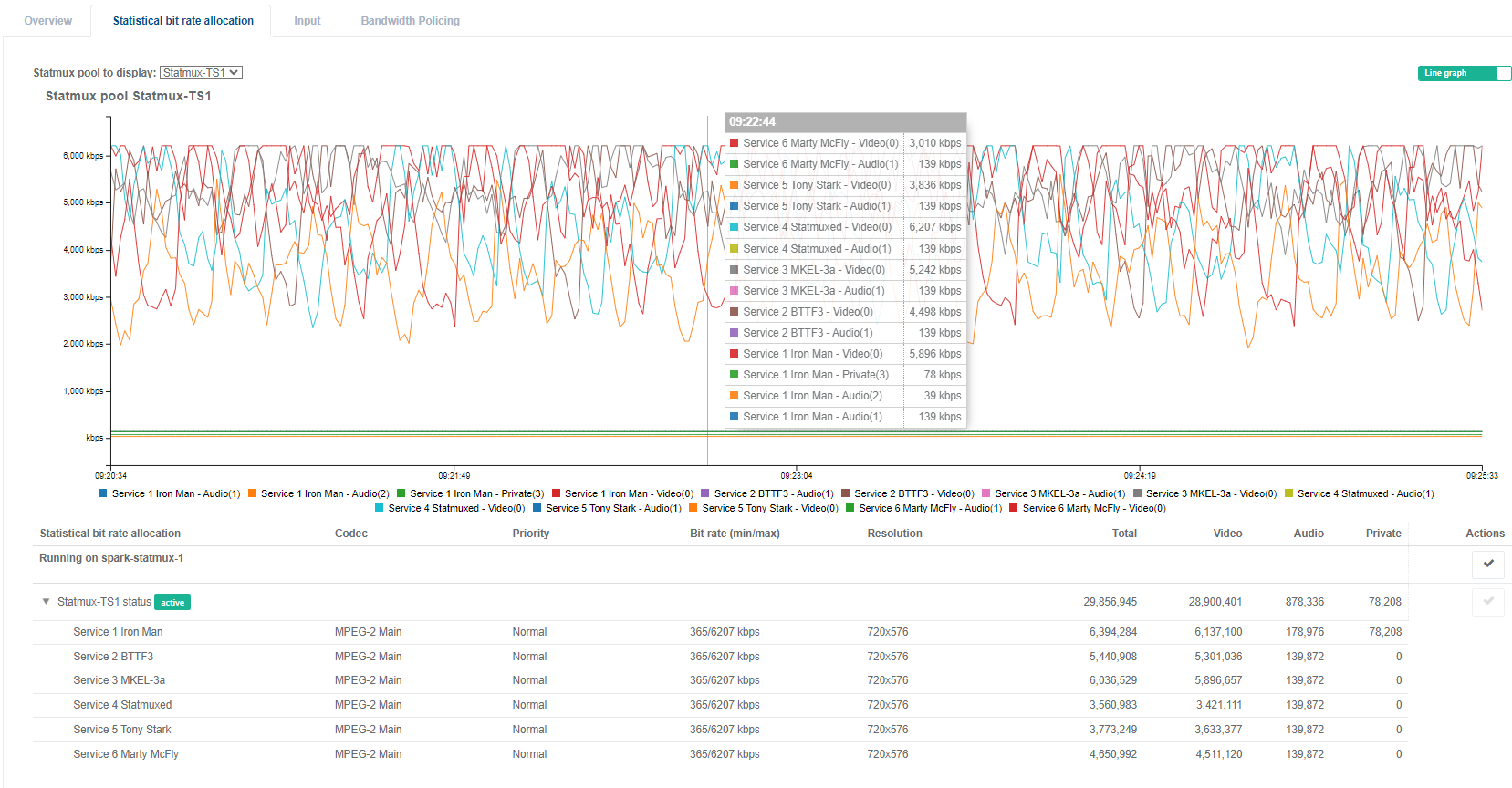Click the 09:23:04 time axis label
The width and height of the screenshot is (1512, 788).
pyautogui.click(x=796, y=475)
